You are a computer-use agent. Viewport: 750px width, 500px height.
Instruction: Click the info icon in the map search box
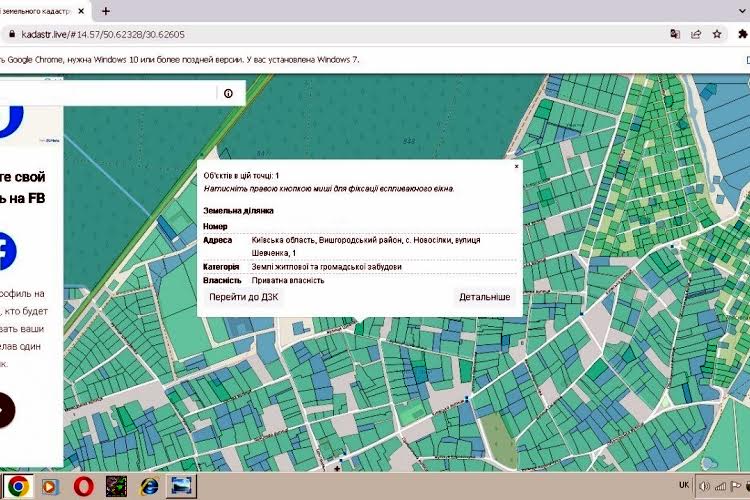pyautogui.click(x=228, y=93)
